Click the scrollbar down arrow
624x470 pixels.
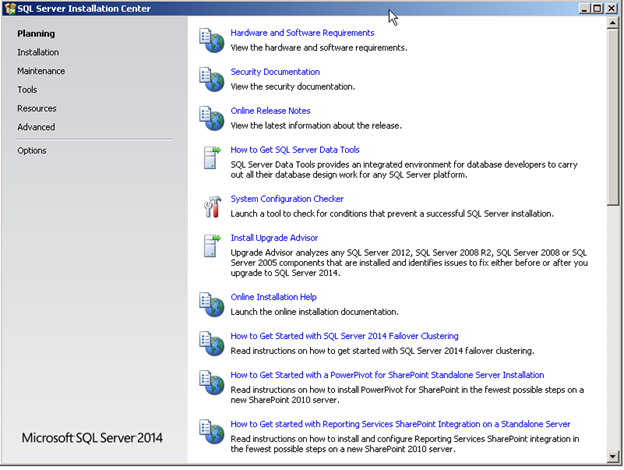612,456
